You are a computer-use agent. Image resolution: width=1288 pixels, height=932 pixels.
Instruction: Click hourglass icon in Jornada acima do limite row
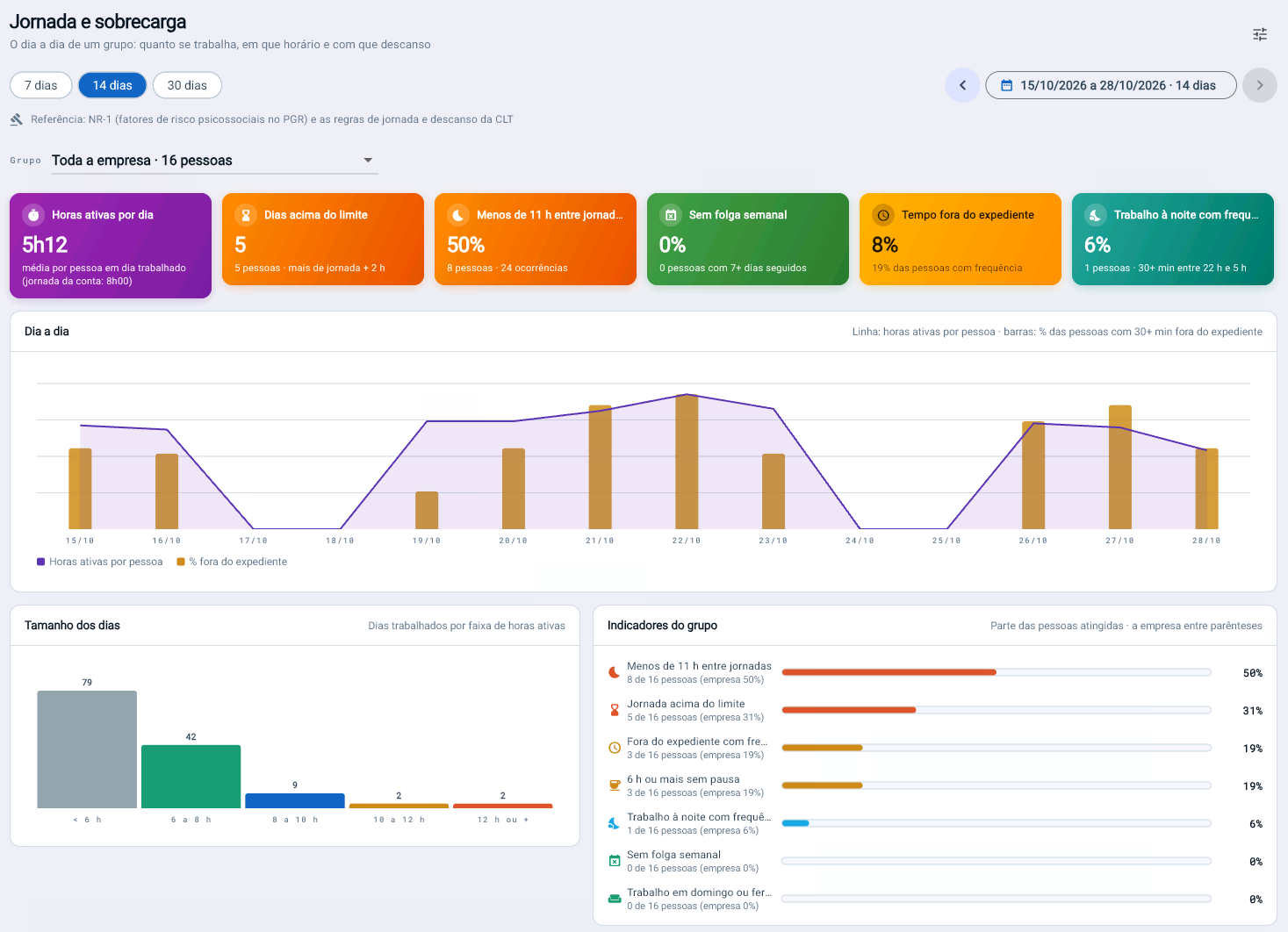[615, 711]
